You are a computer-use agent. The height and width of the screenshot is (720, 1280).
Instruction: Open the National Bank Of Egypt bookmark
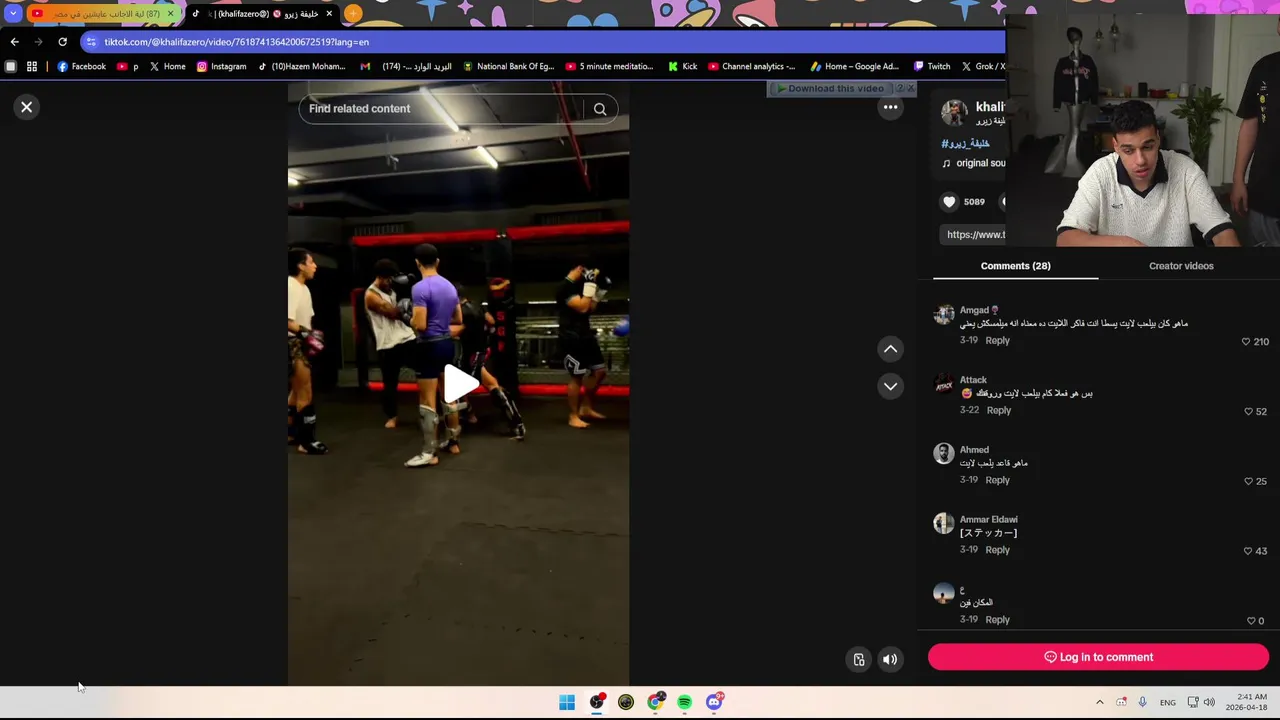(x=508, y=67)
